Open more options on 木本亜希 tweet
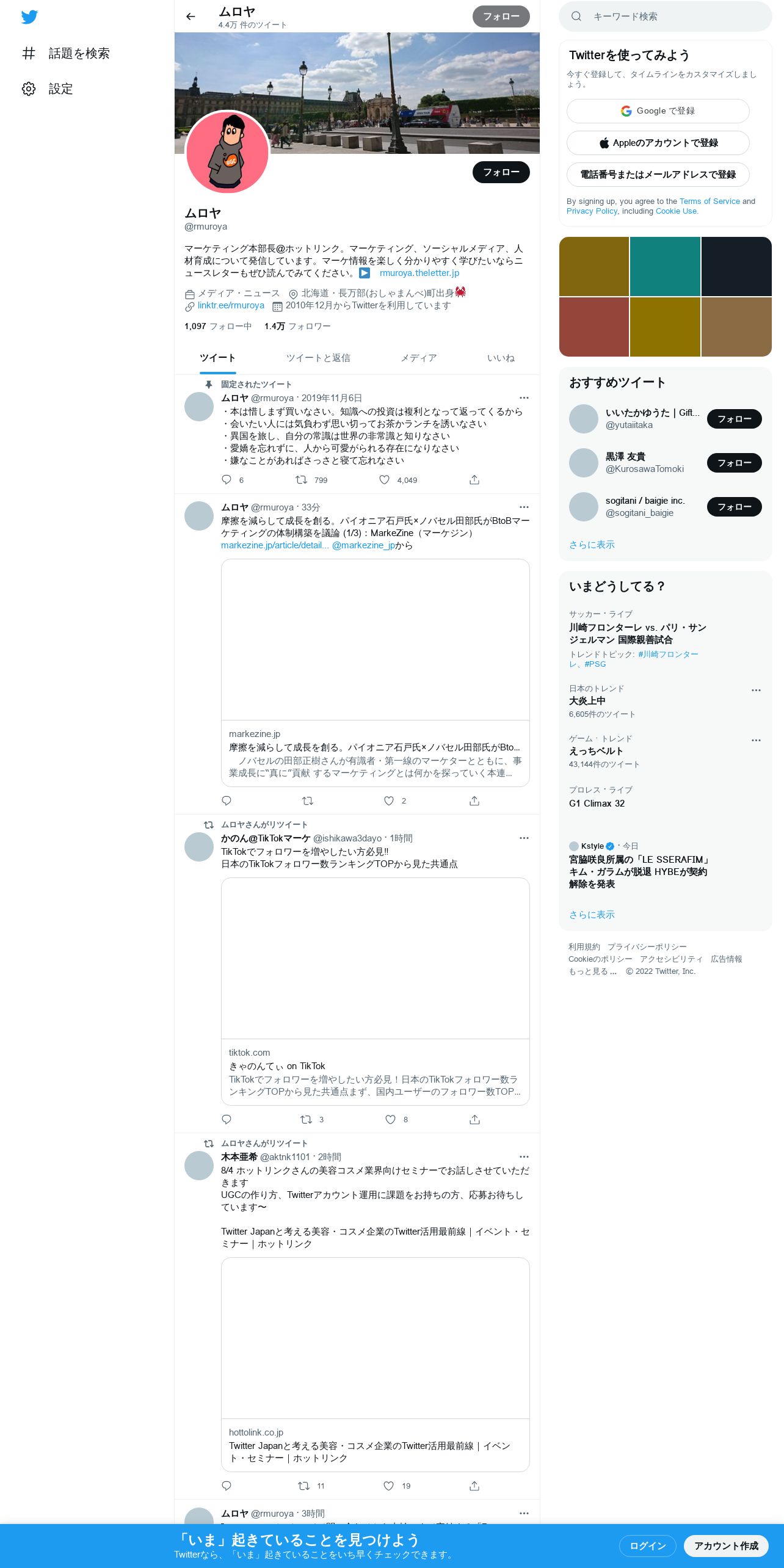This screenshot has width=784, height=1568. (524, 1157)
